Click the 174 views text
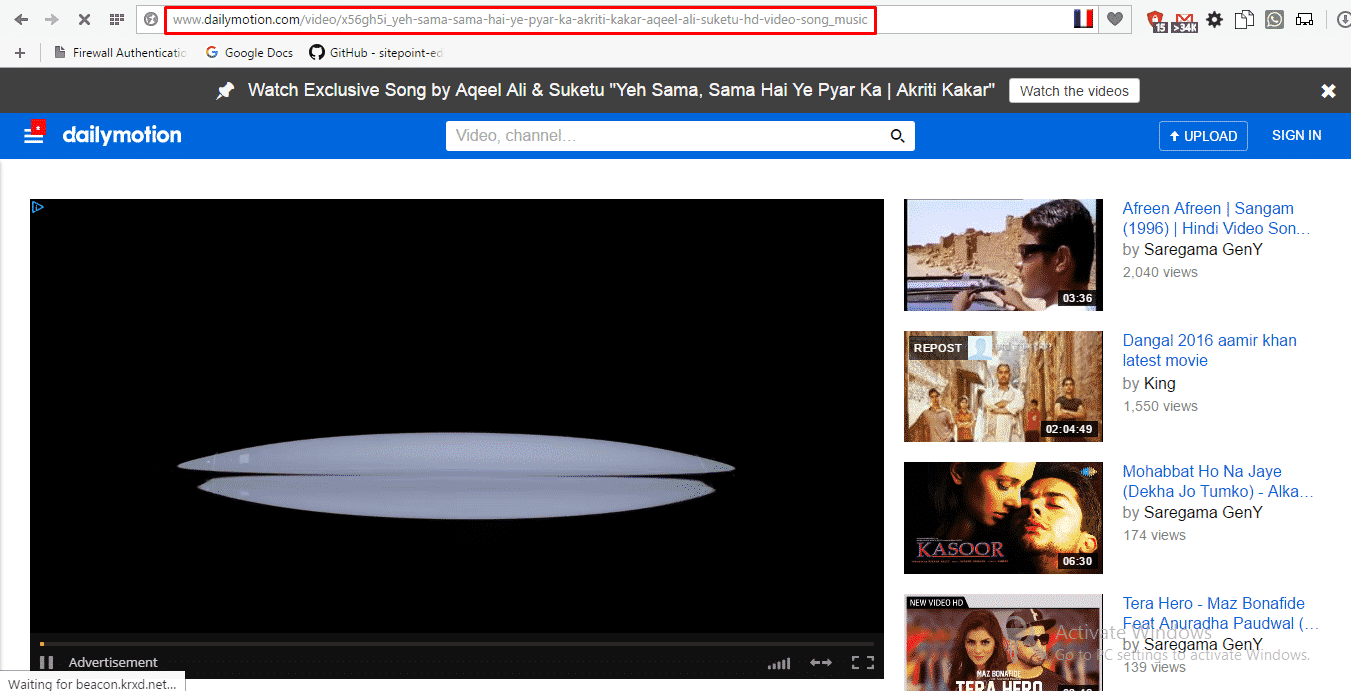 (1154, 535)
